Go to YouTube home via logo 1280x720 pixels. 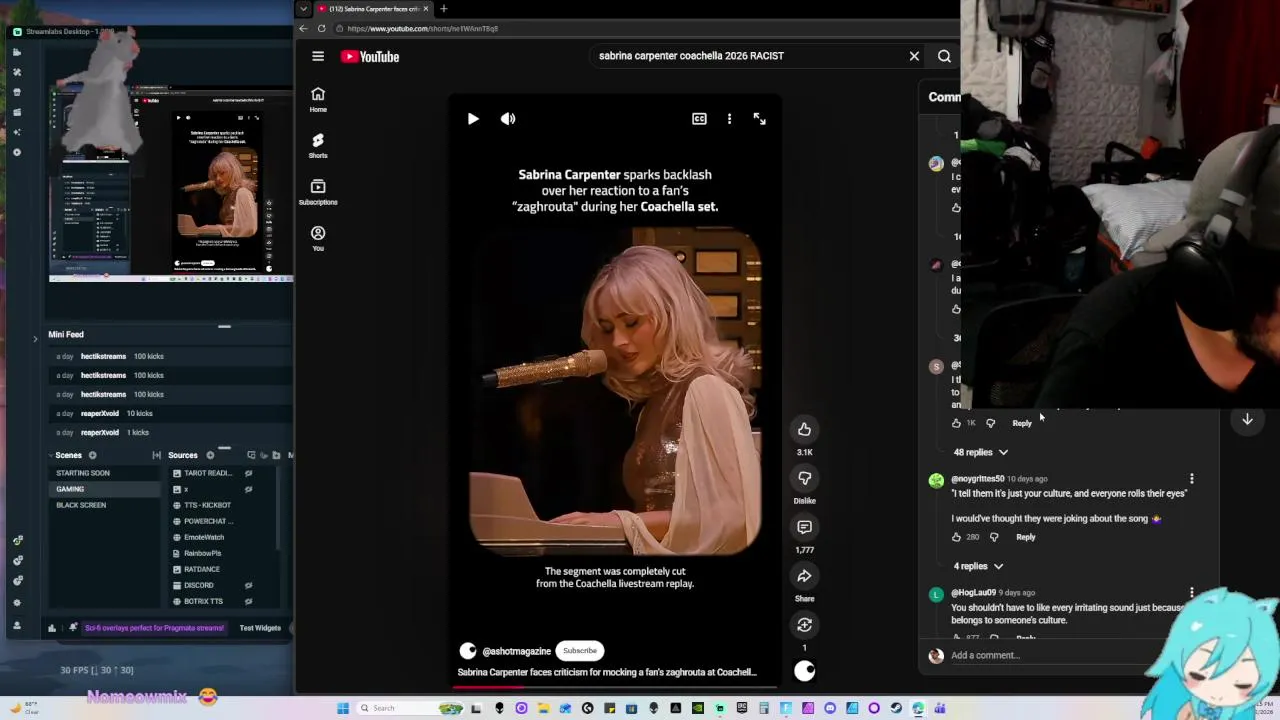(370, 57)
